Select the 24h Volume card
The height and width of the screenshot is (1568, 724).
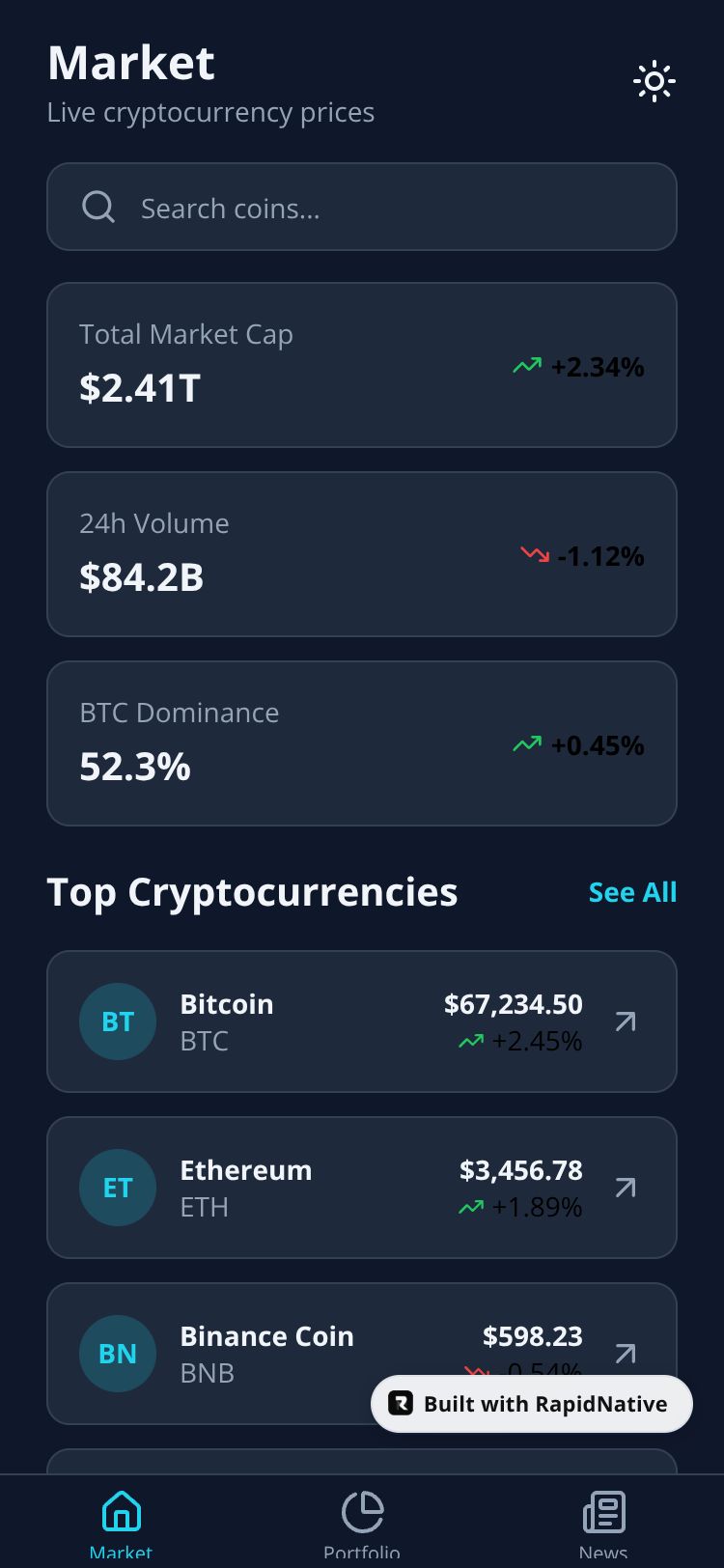point(290,554)
